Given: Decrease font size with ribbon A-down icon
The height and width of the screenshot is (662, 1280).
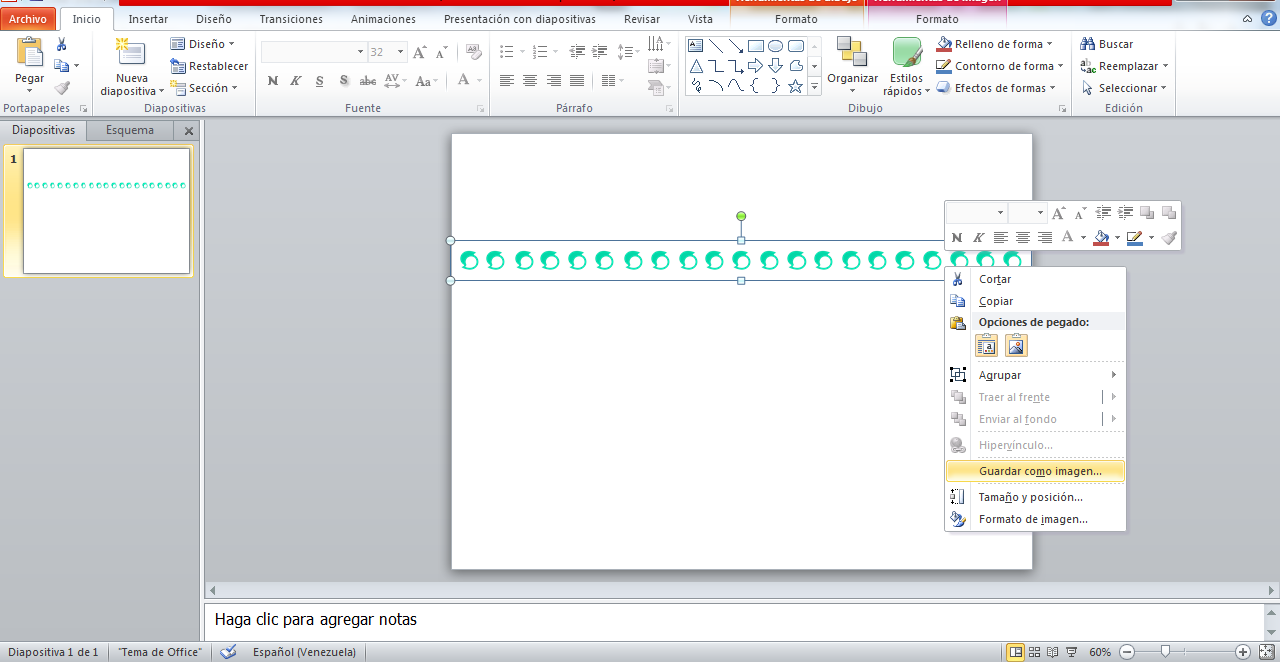Looking at the screenshot, I should (x=441, y=52).
